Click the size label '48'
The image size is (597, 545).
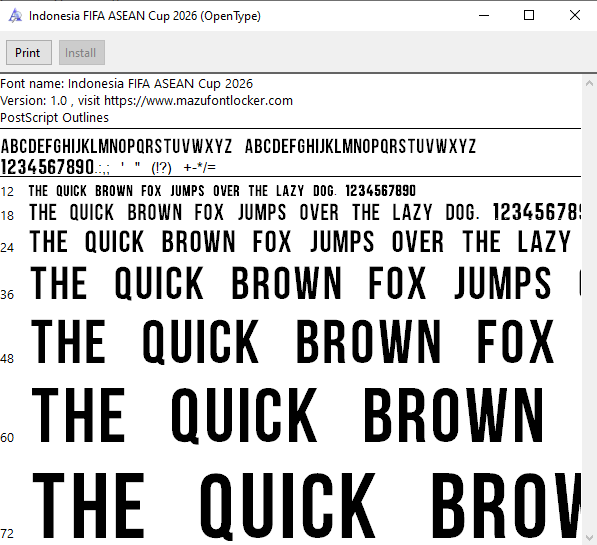(7, 359)
